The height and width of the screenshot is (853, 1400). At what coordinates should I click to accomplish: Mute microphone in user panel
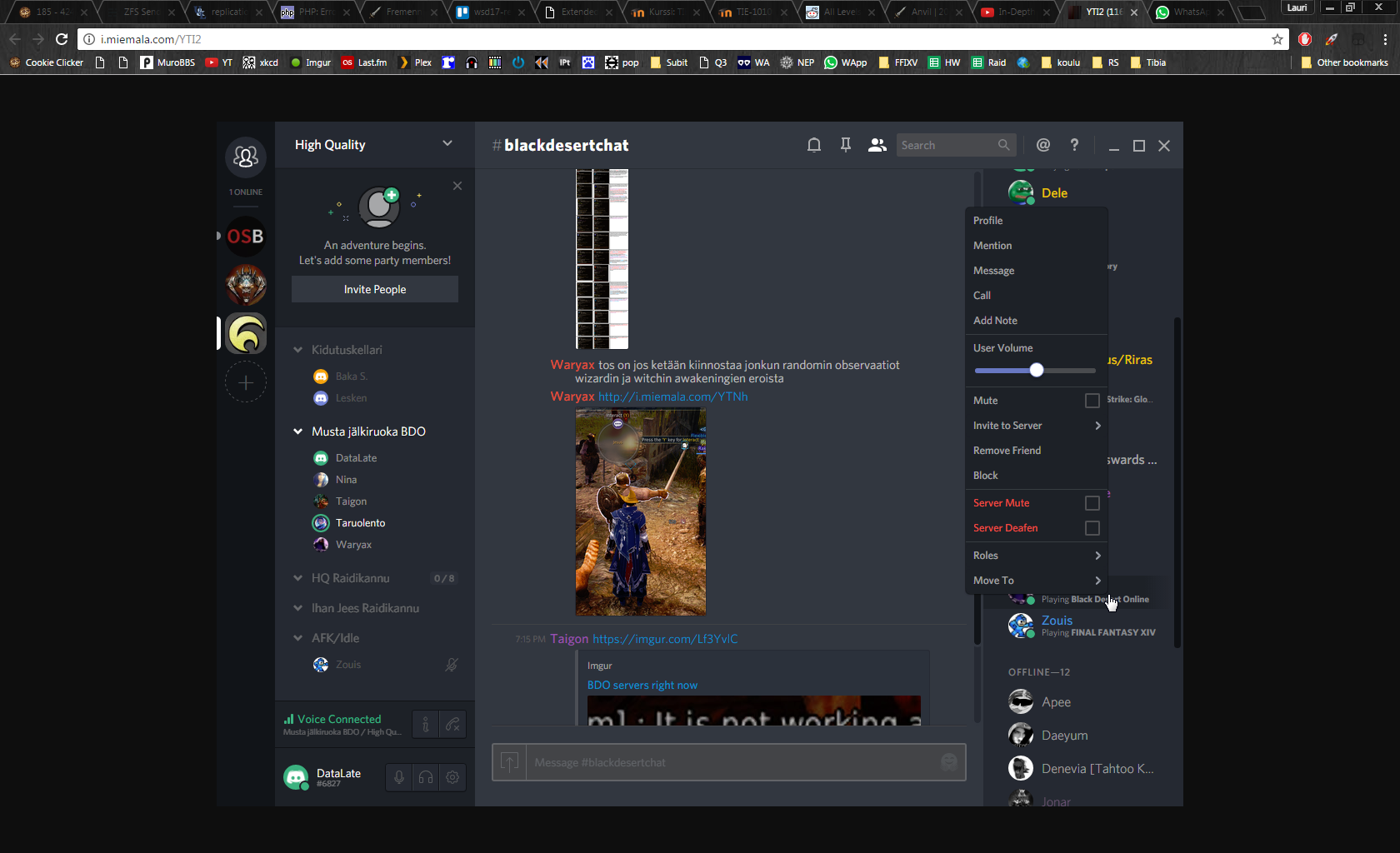coord(399,777)
